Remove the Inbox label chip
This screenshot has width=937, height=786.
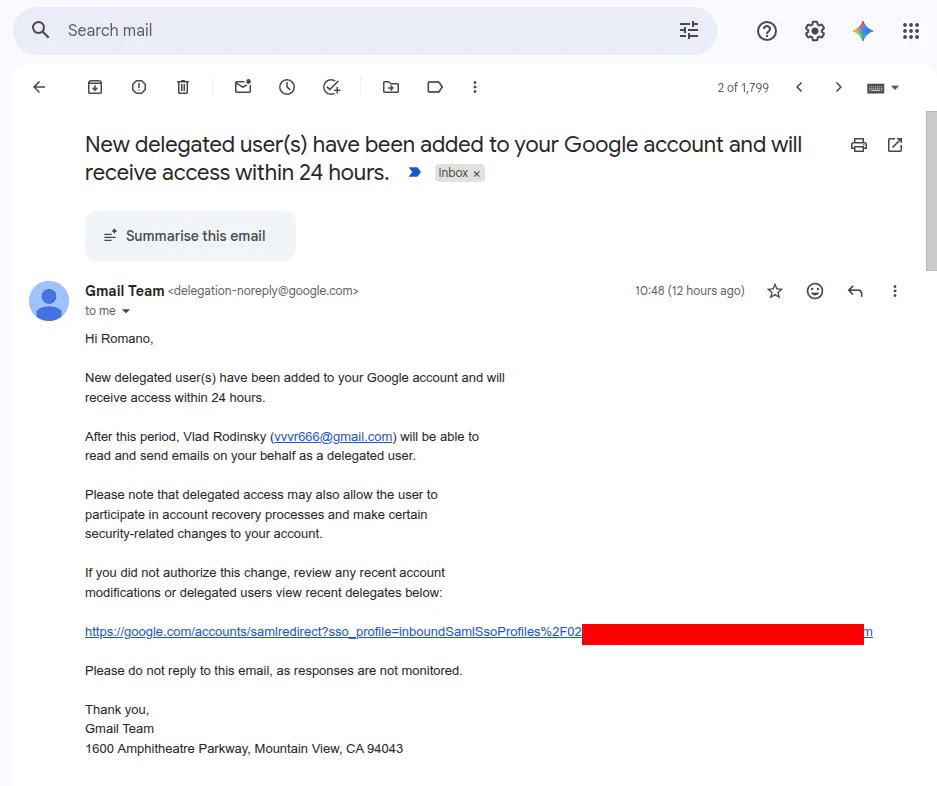click(x=477, y=173)
